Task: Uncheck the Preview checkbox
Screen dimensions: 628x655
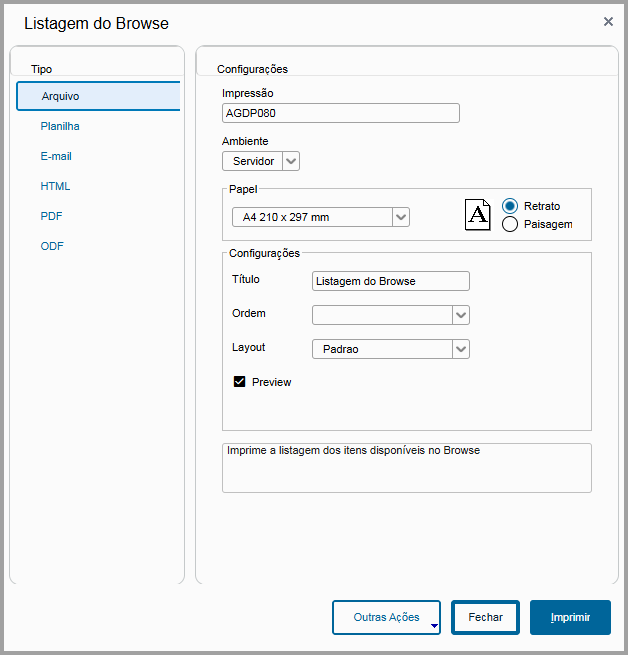Action: 240,381
